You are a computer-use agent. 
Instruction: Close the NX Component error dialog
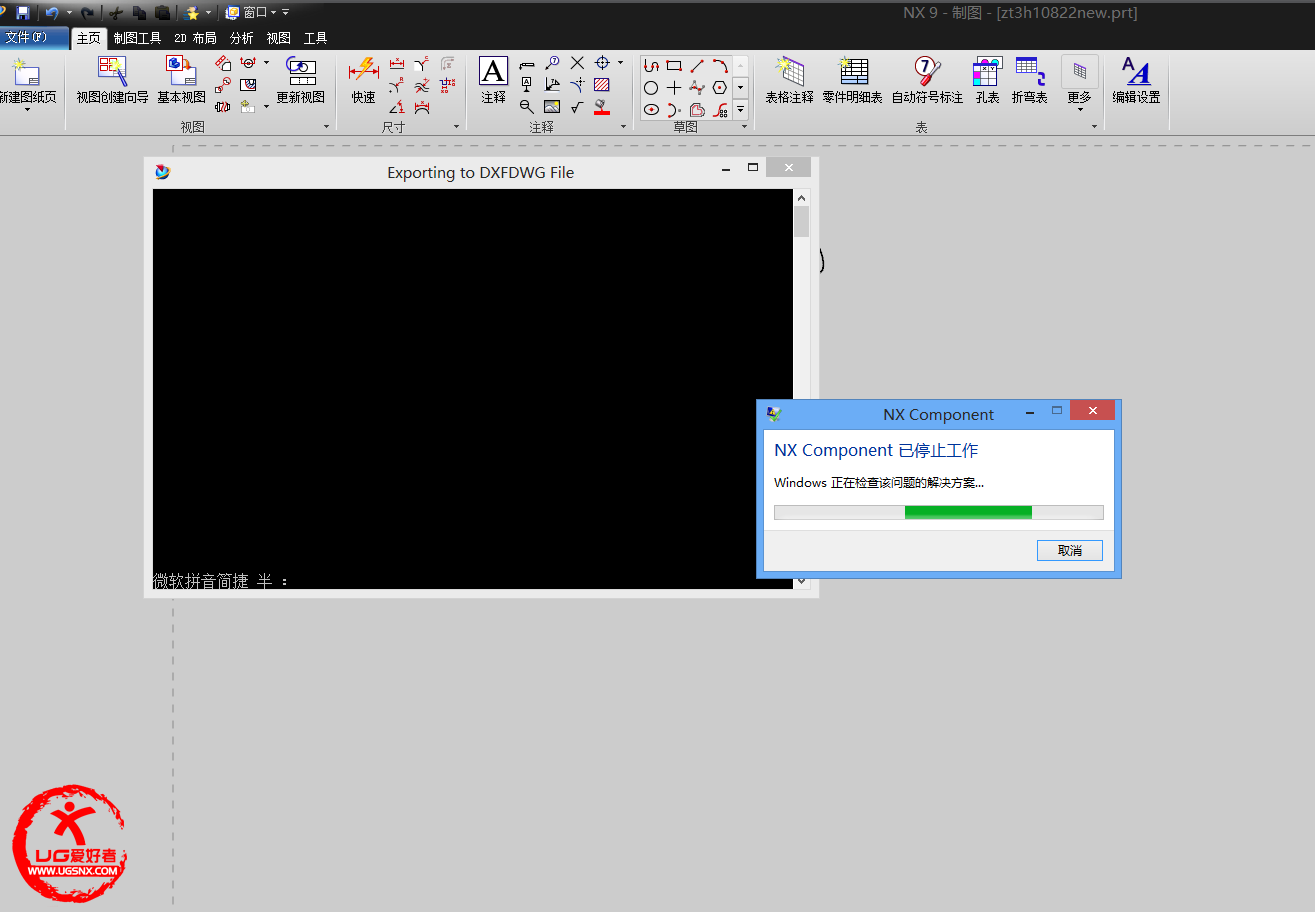(x=1092, y=410)
